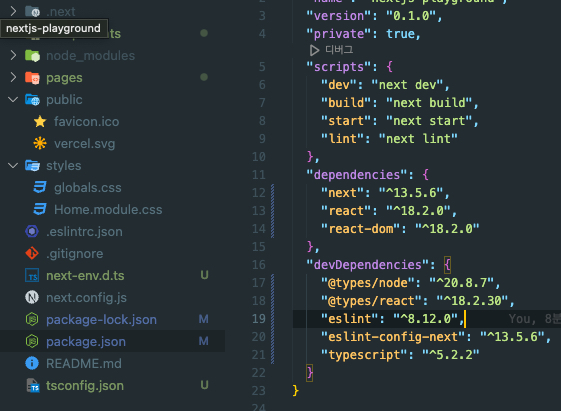Click the Node icon beside package-lock.json
Screen dimensions: 561x411
click(x=32, y=319)
